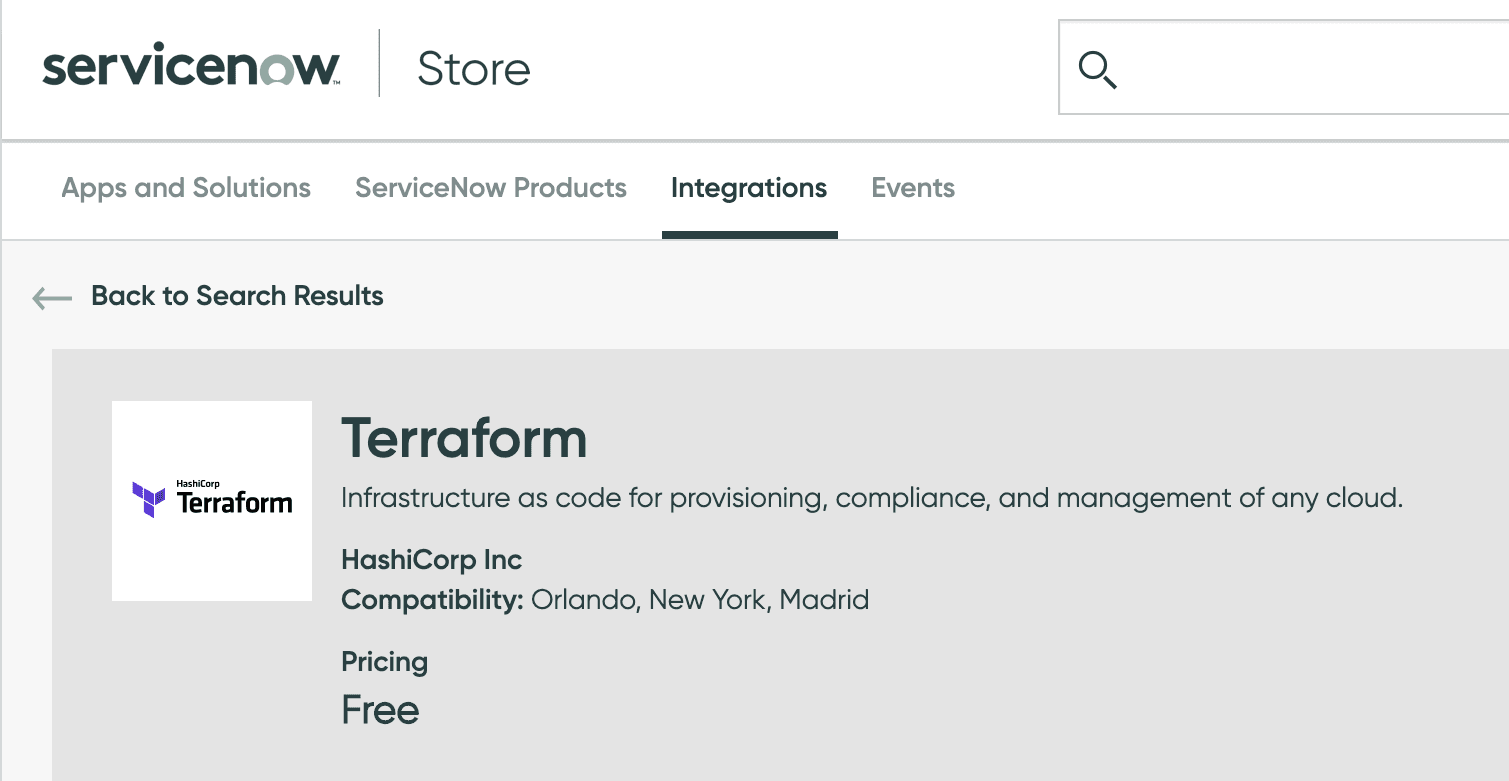The image size is (1509, 781).
Task: Click the Pricing label
Action: (385, 662)
